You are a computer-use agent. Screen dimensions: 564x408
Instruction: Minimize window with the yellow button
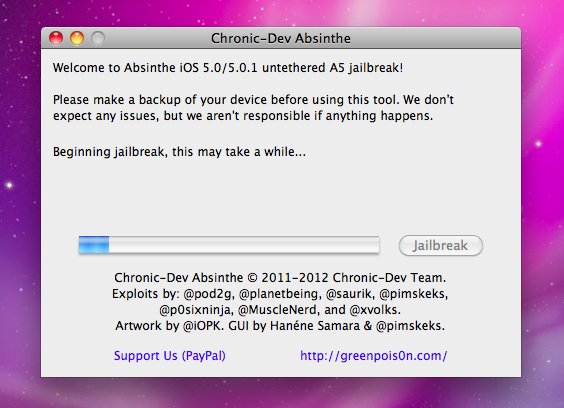click(77, 38)
